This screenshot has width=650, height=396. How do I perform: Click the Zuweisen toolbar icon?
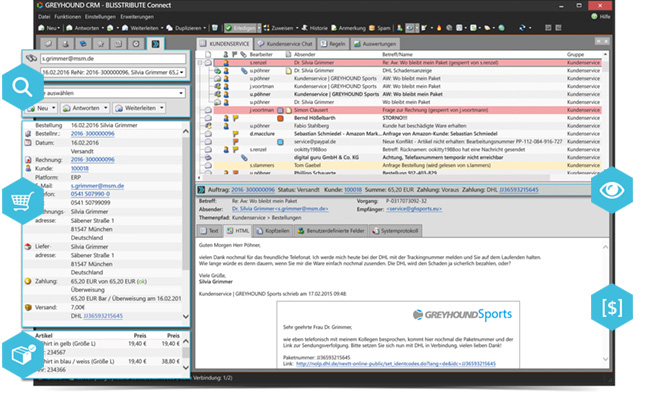coord(267,28)
